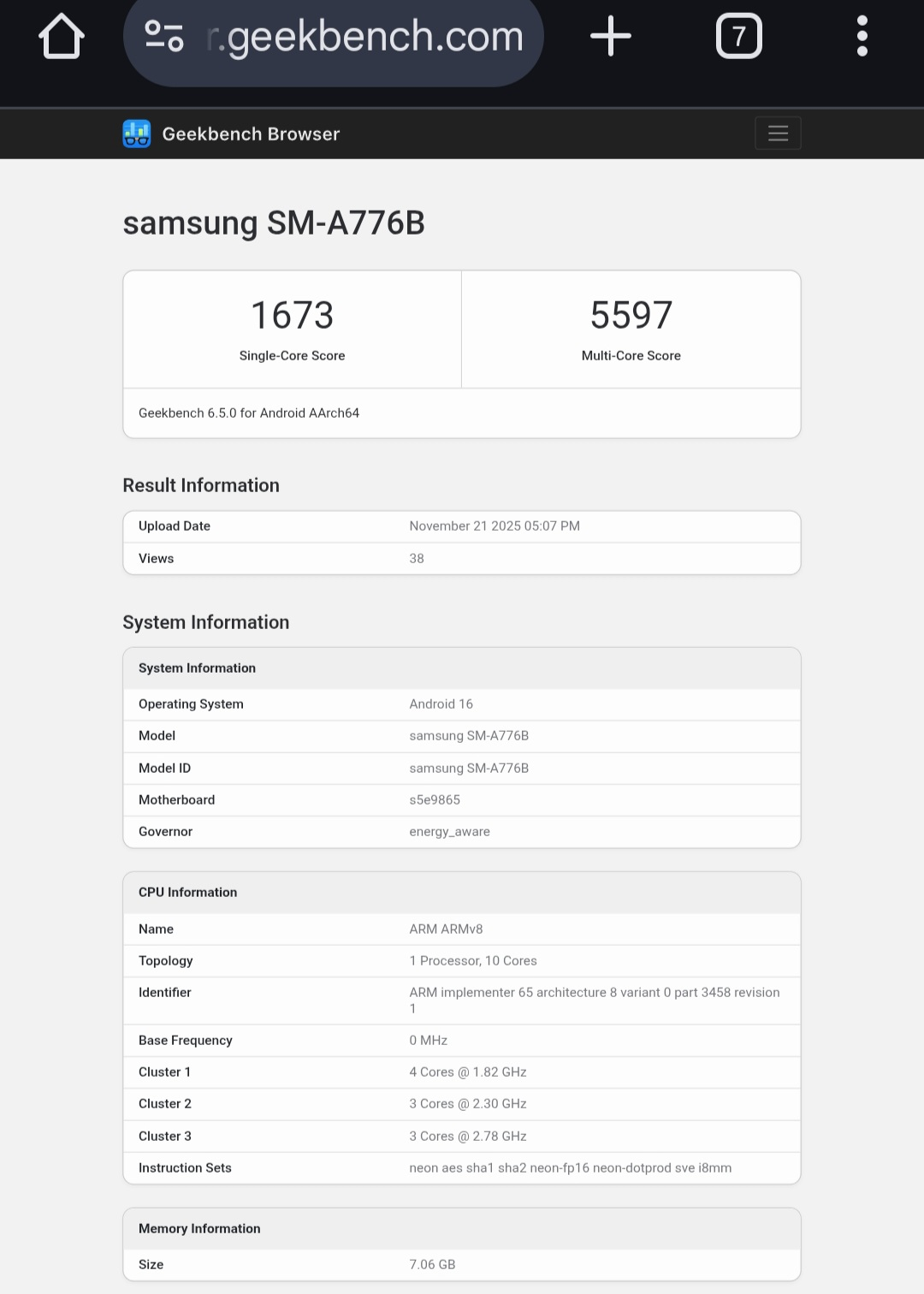Open the browser three-dot overflow menu
Image resolution: width=924 pixels, height=1294 pixels.
pyautogui.click(x=862, y=37)
